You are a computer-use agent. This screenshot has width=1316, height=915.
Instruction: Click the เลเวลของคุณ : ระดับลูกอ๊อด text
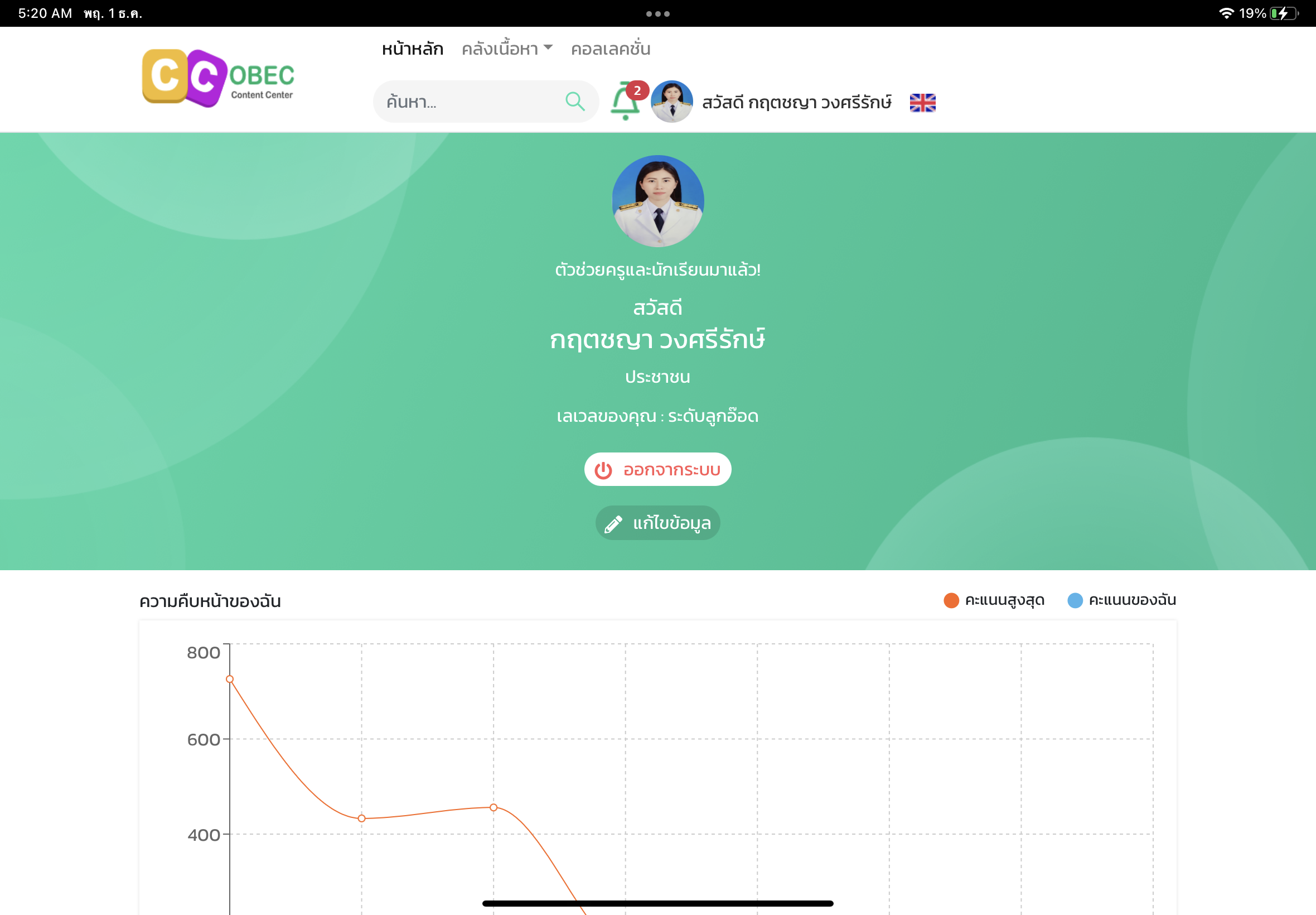[x=657, y=416]
